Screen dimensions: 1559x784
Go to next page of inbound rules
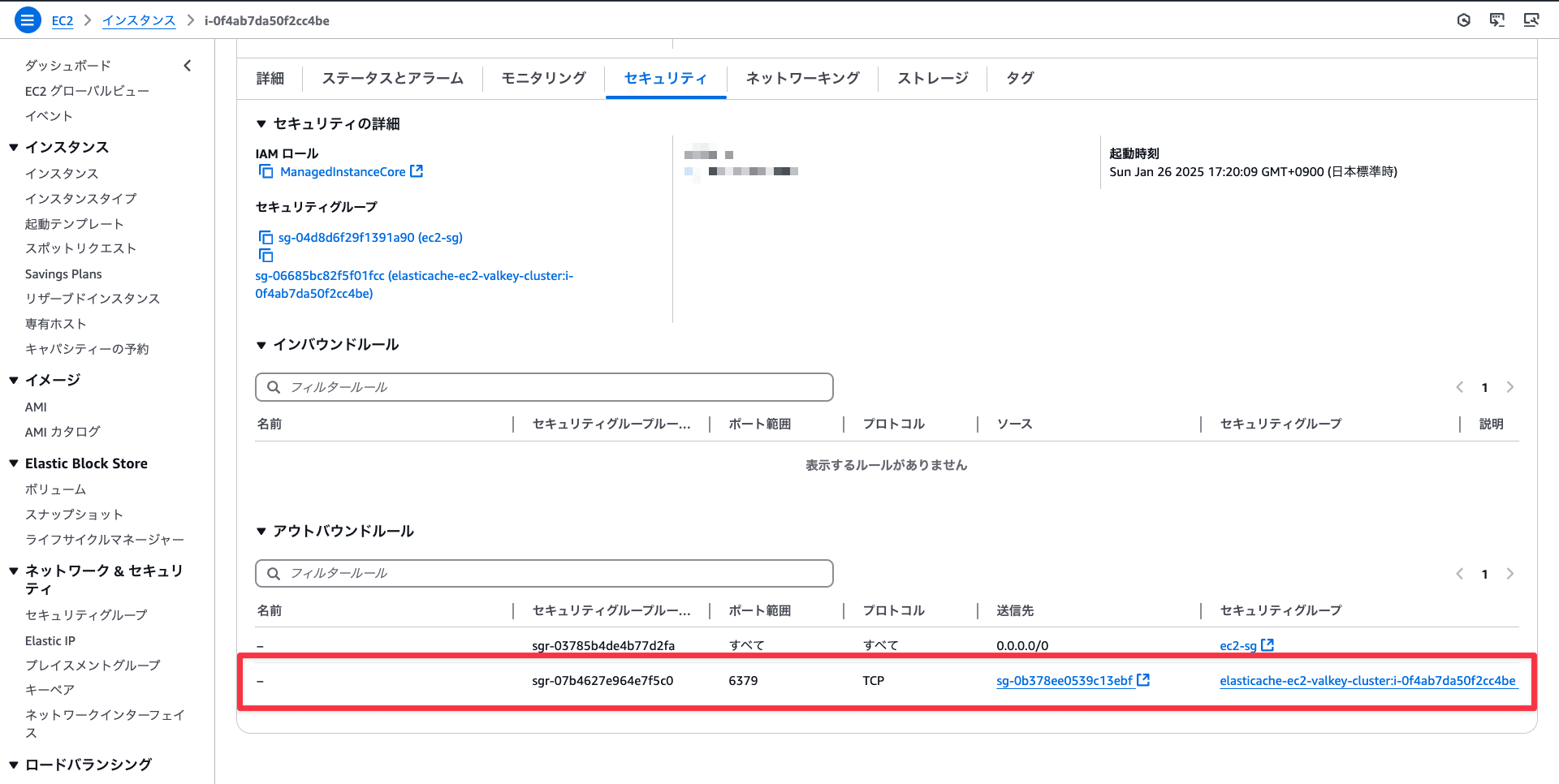pos(1510,387)
